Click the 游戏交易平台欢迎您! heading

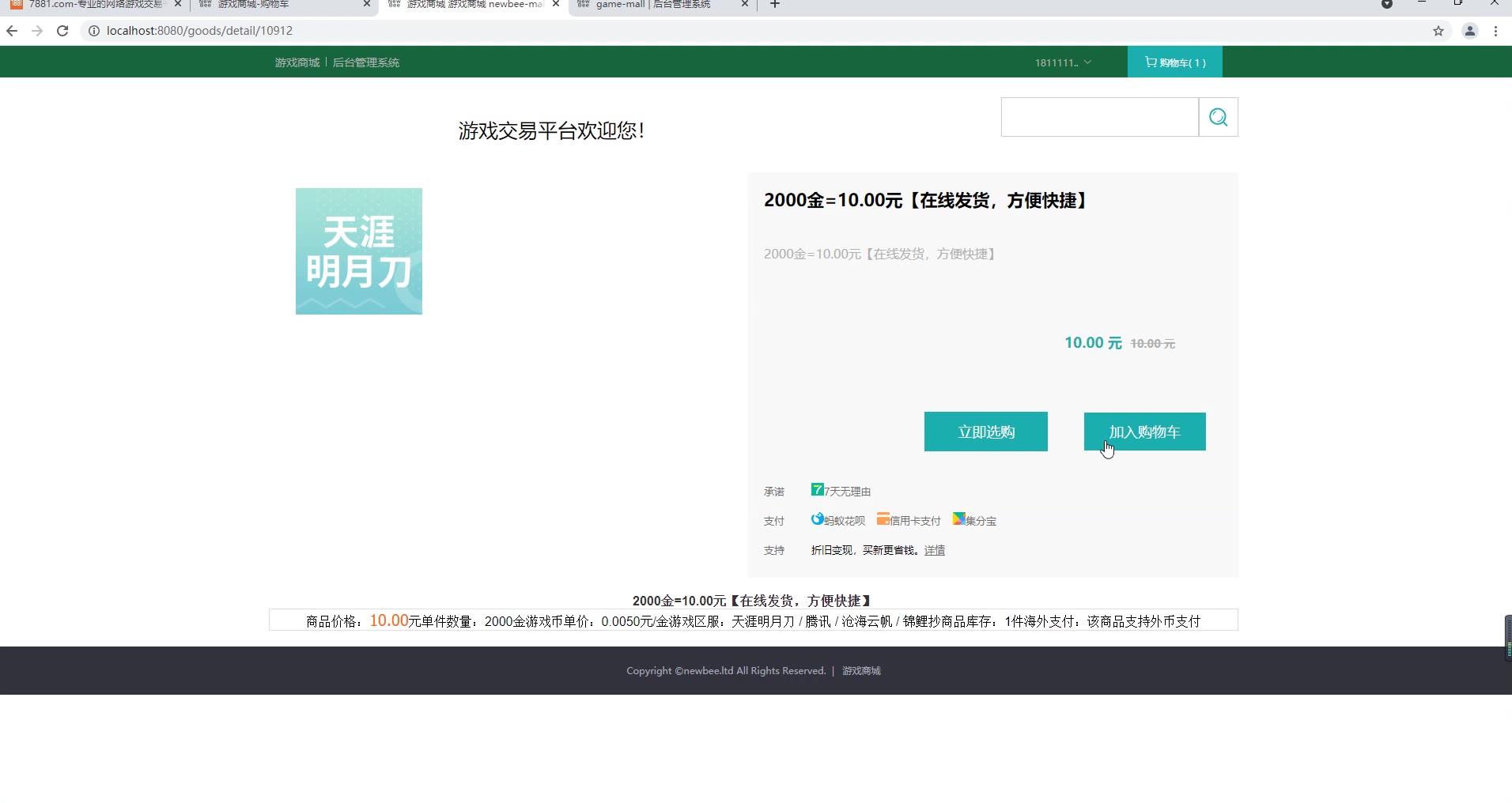pyautogui.click(x=551, y=130)
